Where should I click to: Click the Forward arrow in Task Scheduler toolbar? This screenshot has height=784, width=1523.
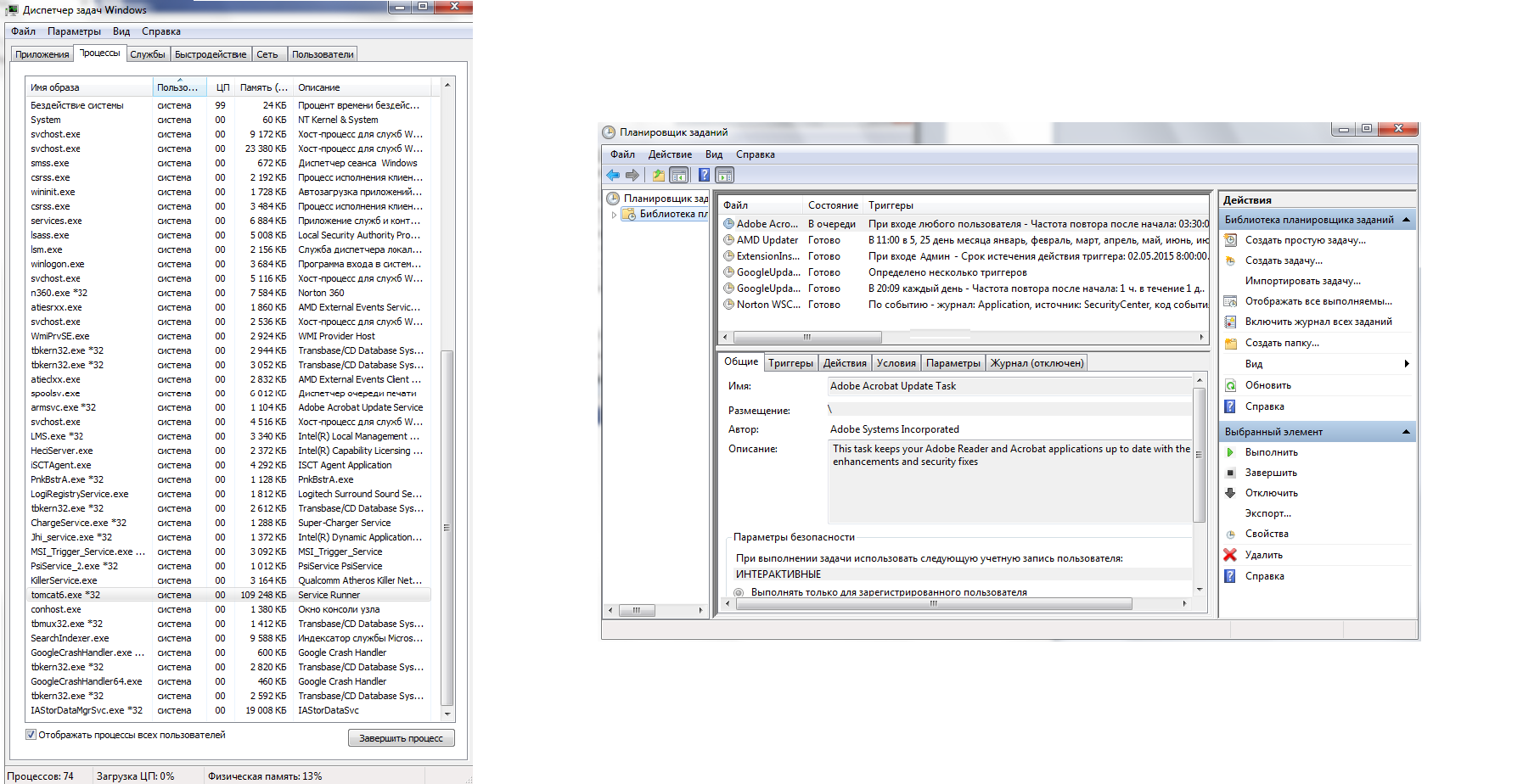point(632,175)
